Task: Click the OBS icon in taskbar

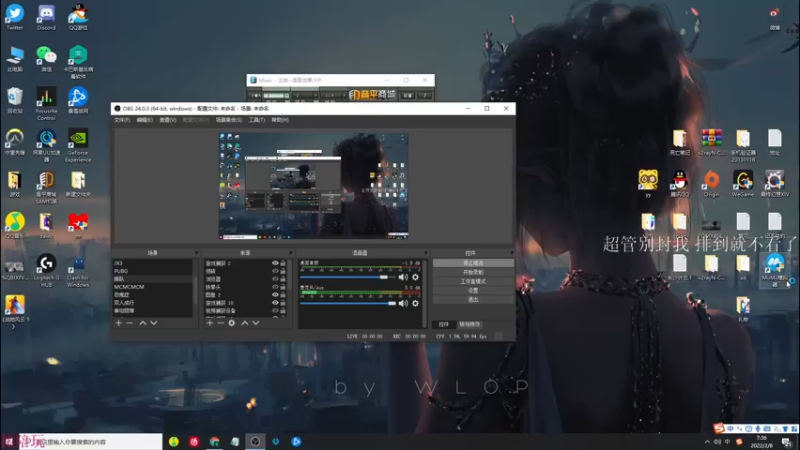Action: tap(255, 441)
